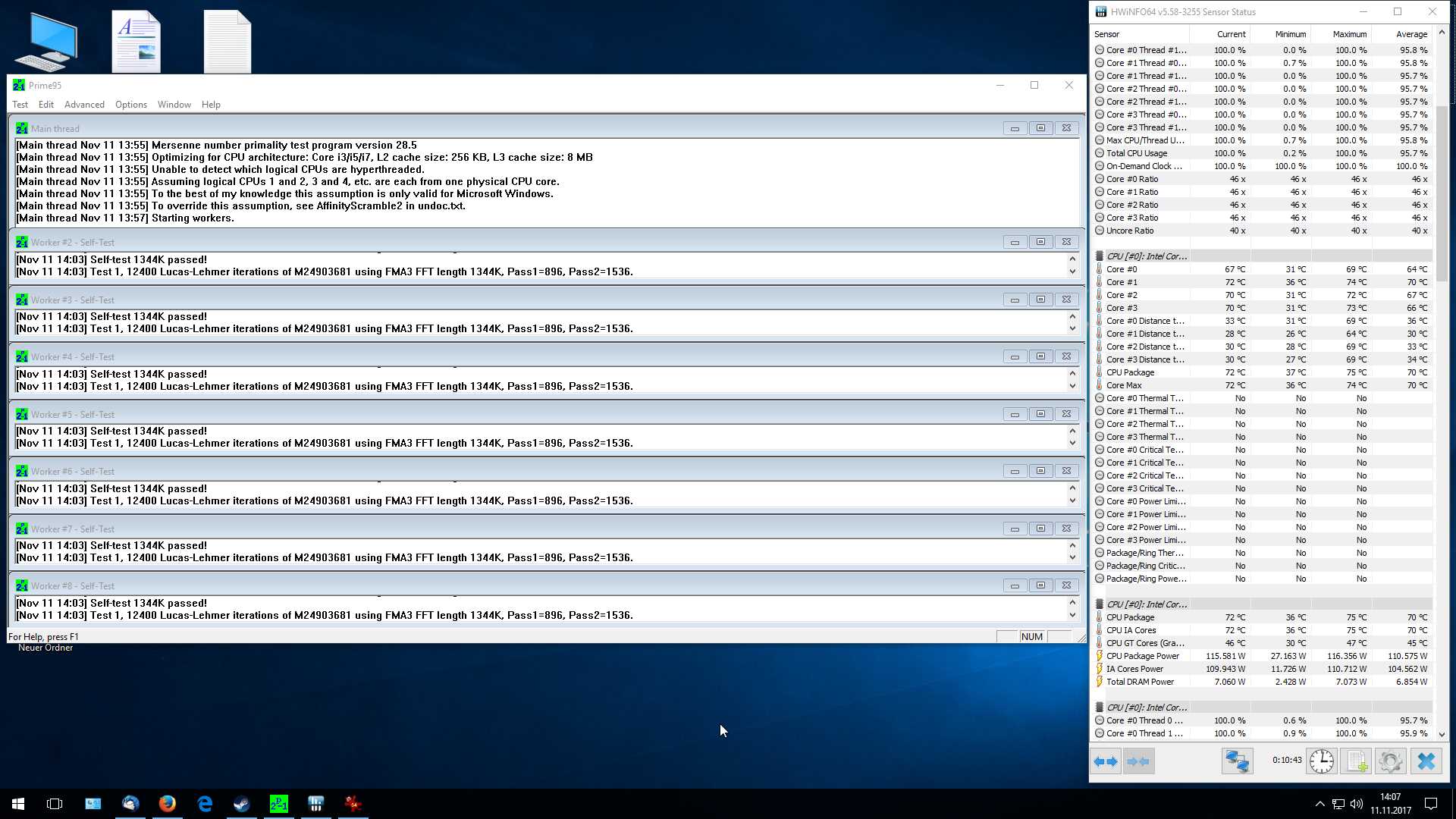
Task: Open Firefox from the taskbar
Action: [168, 804]
